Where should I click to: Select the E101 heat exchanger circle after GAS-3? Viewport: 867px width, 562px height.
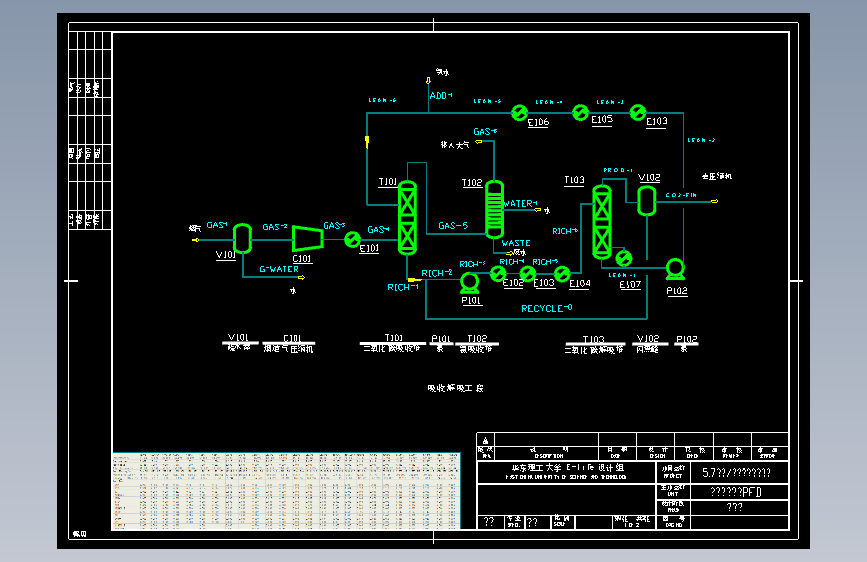[x=352, y=240]
